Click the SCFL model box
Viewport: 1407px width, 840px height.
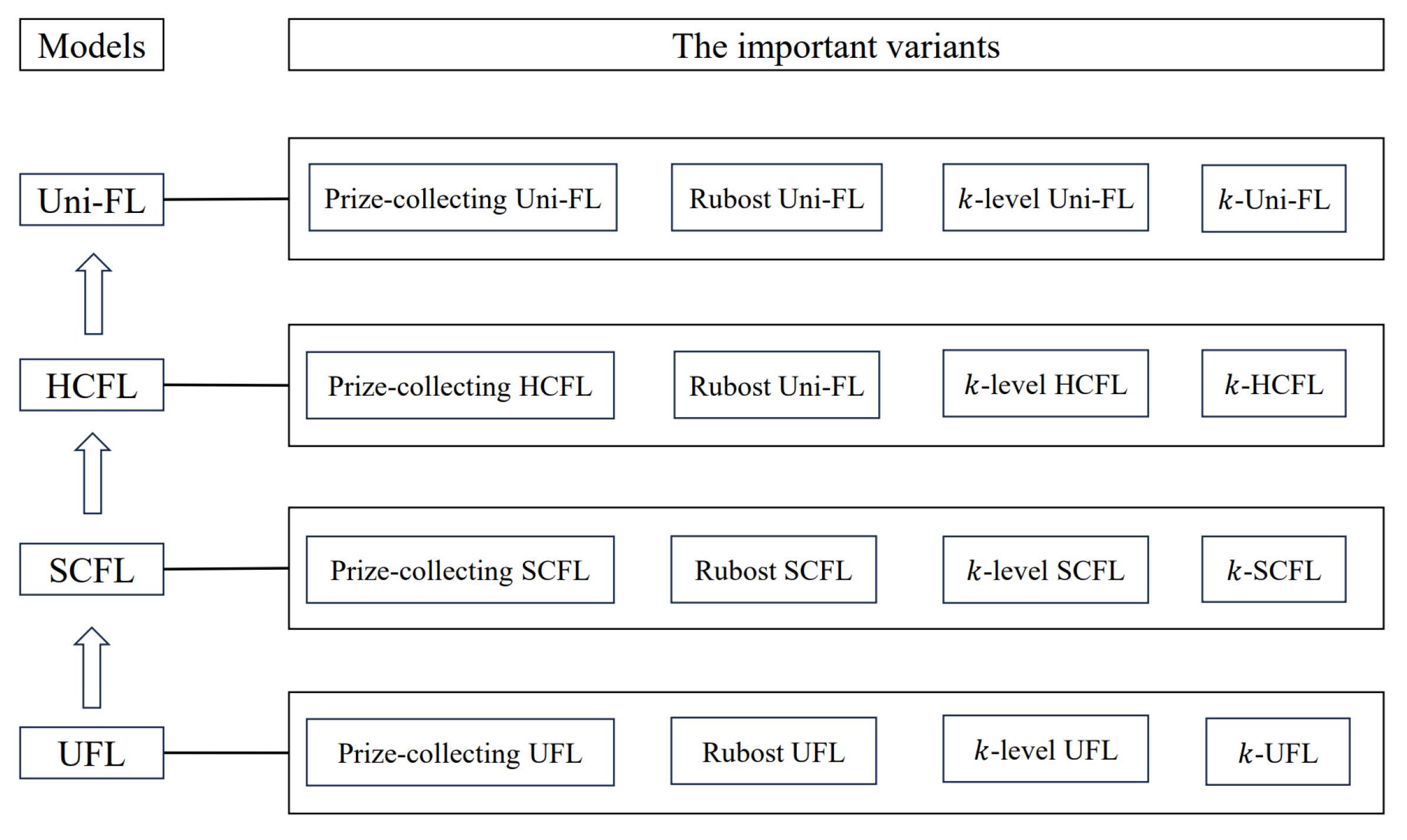pyautogui.click(x=91, y=569)
